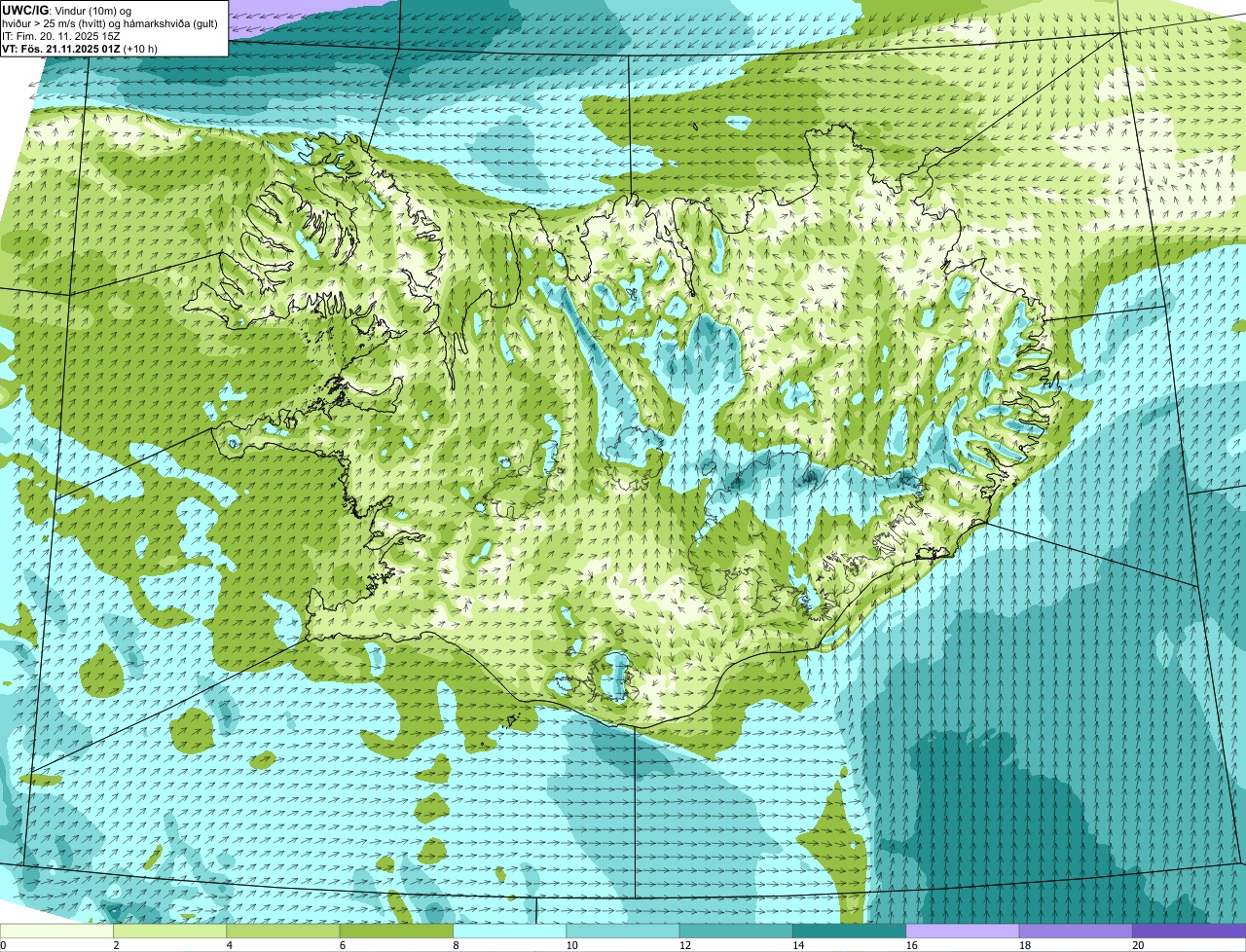Click the 4–6 m/s green legend swatch
This screenshot has height=952, width=1246.
pos(284,932)
